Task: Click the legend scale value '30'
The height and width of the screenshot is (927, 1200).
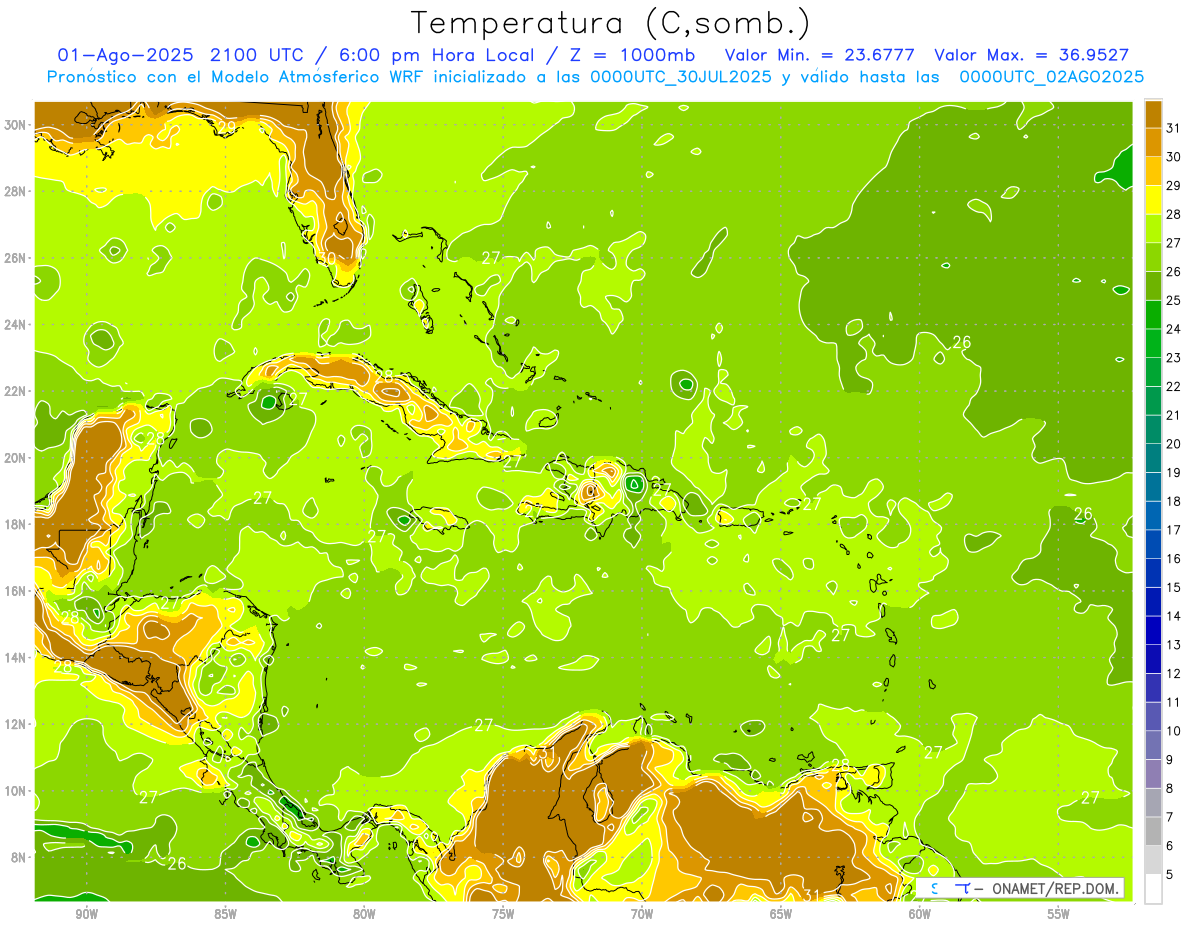Action: pyautogui.click(x=1175, y=156)
